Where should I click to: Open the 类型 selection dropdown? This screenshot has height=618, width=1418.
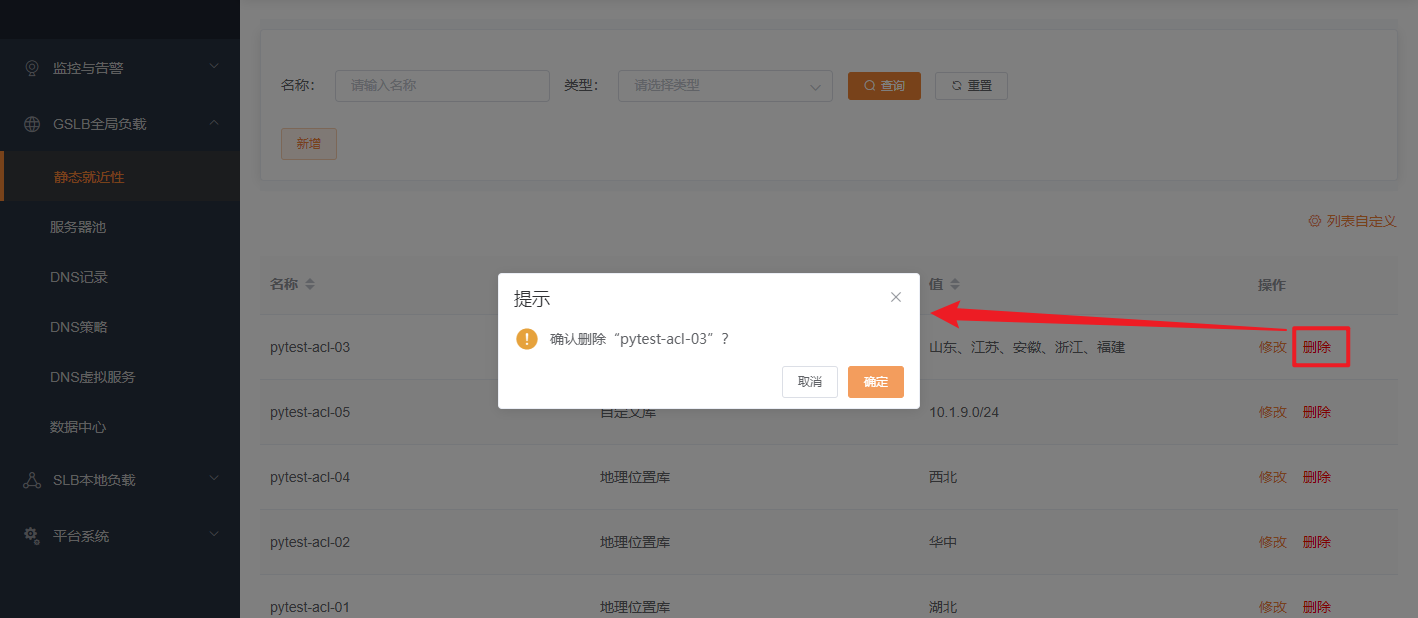click(725, 86)
